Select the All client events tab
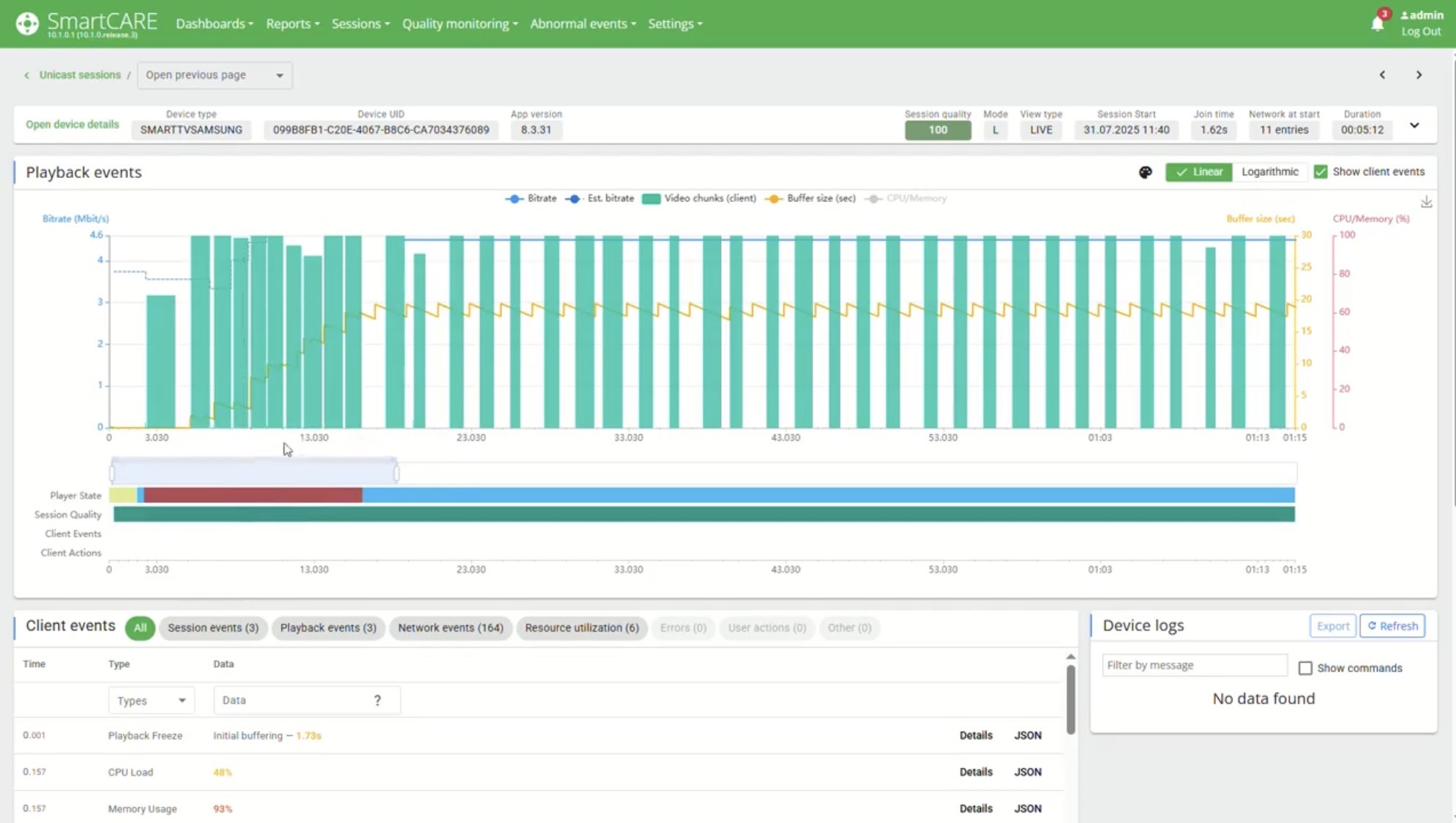The image size is (1456, 823). click(140, 628)
